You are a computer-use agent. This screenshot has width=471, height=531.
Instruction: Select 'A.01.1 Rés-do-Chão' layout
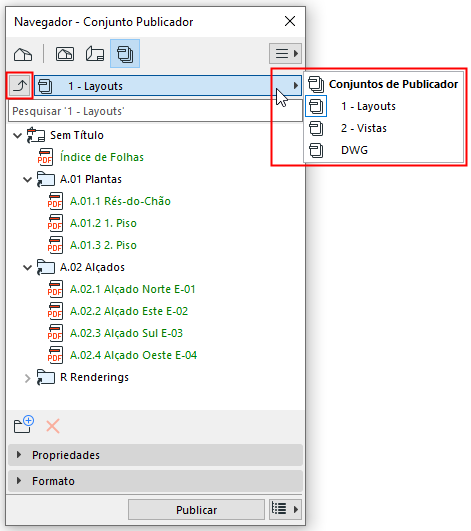point(120,201)
